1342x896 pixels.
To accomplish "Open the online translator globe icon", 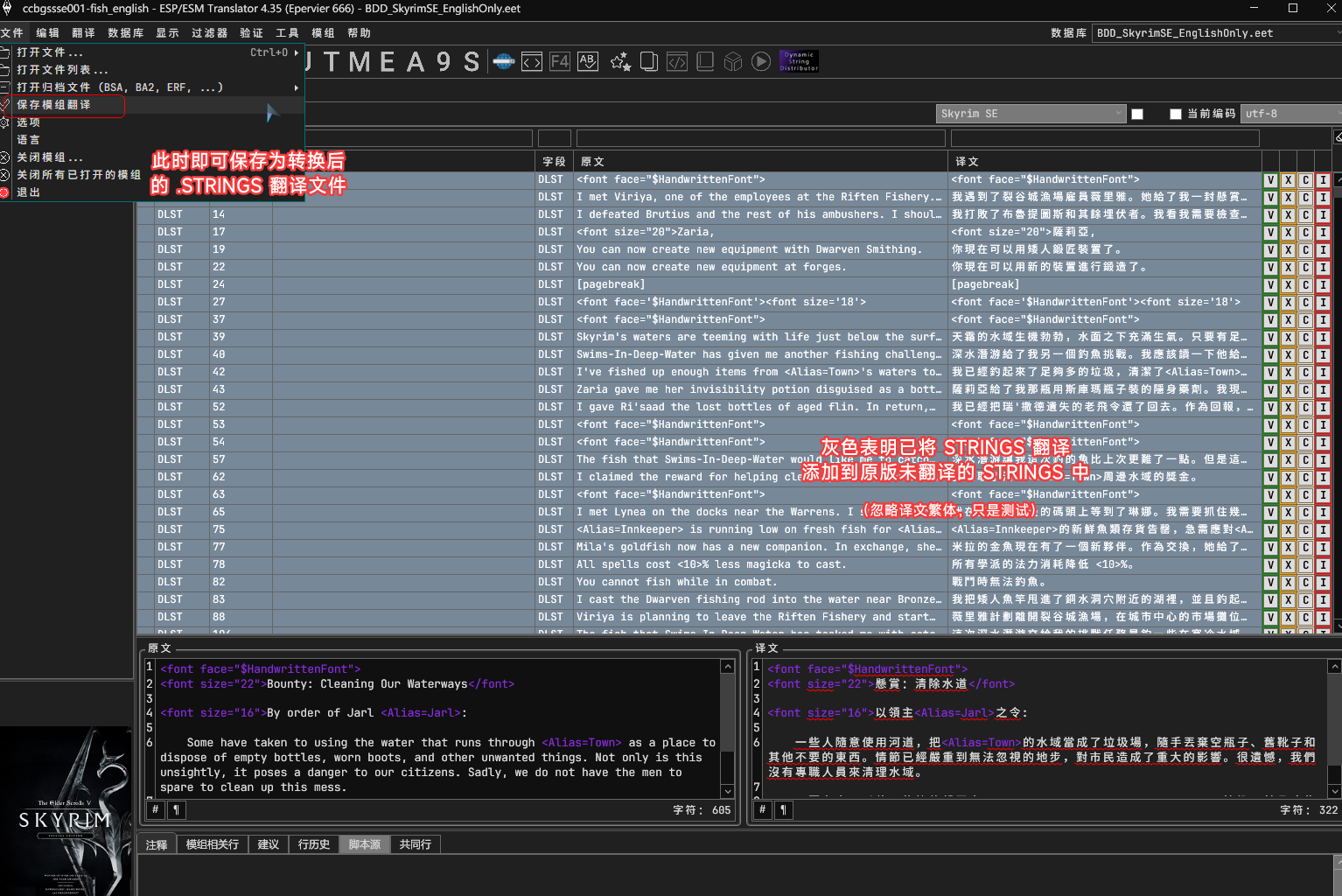I will pos(504,61).
